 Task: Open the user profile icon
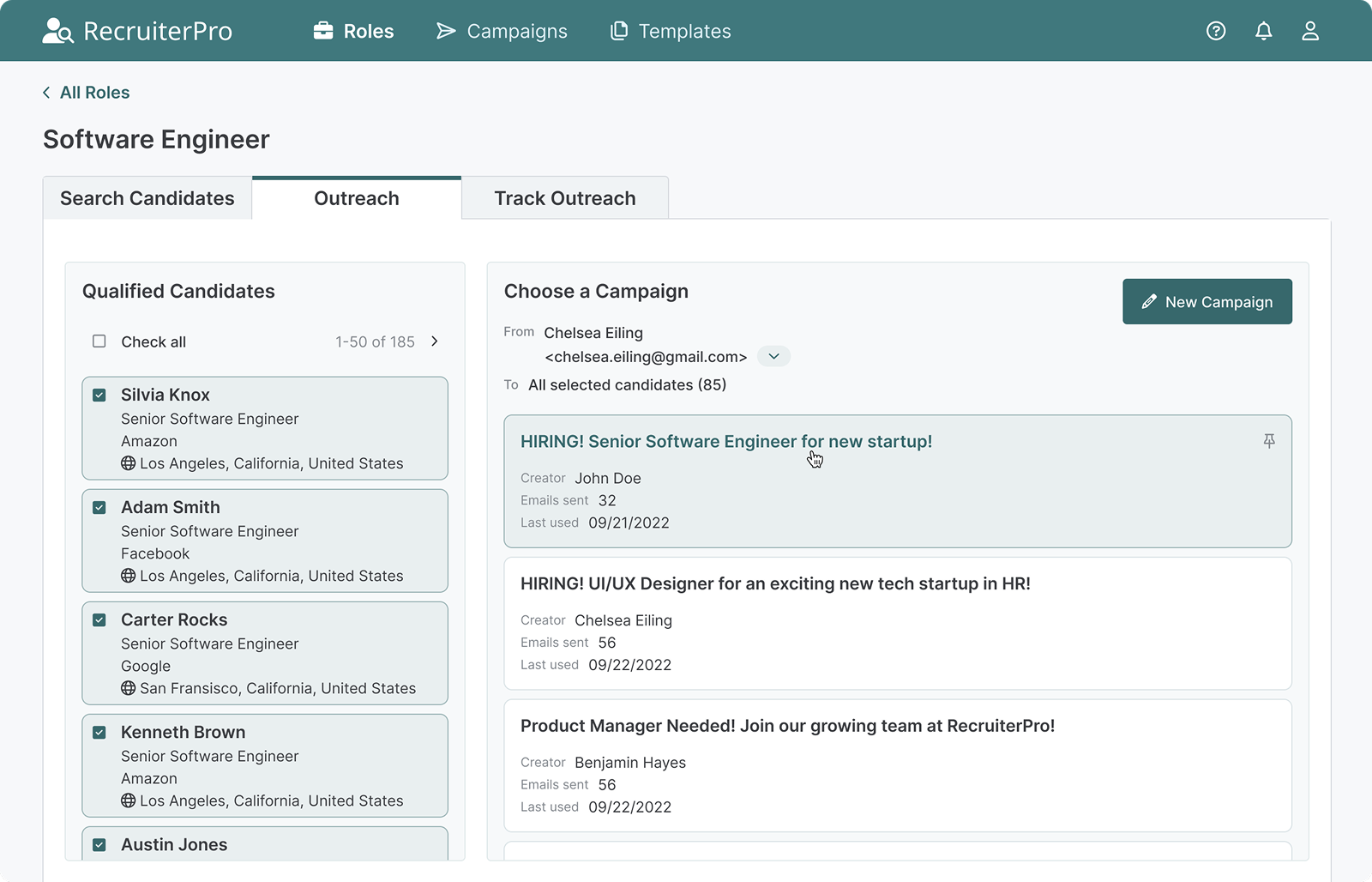pyautogui.click(x=1310, y=31)
